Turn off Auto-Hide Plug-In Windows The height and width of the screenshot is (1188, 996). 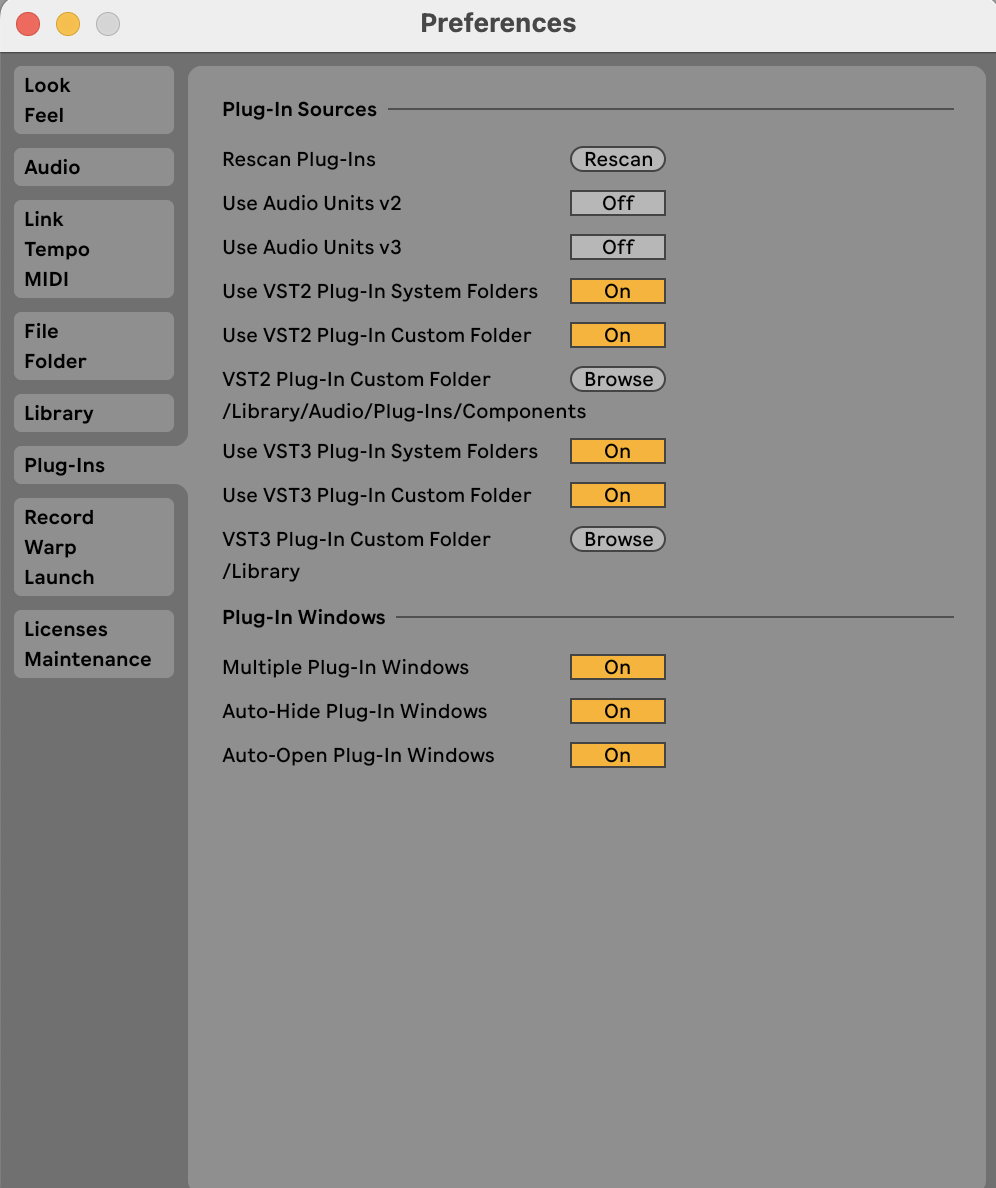[x=617, y=711]
